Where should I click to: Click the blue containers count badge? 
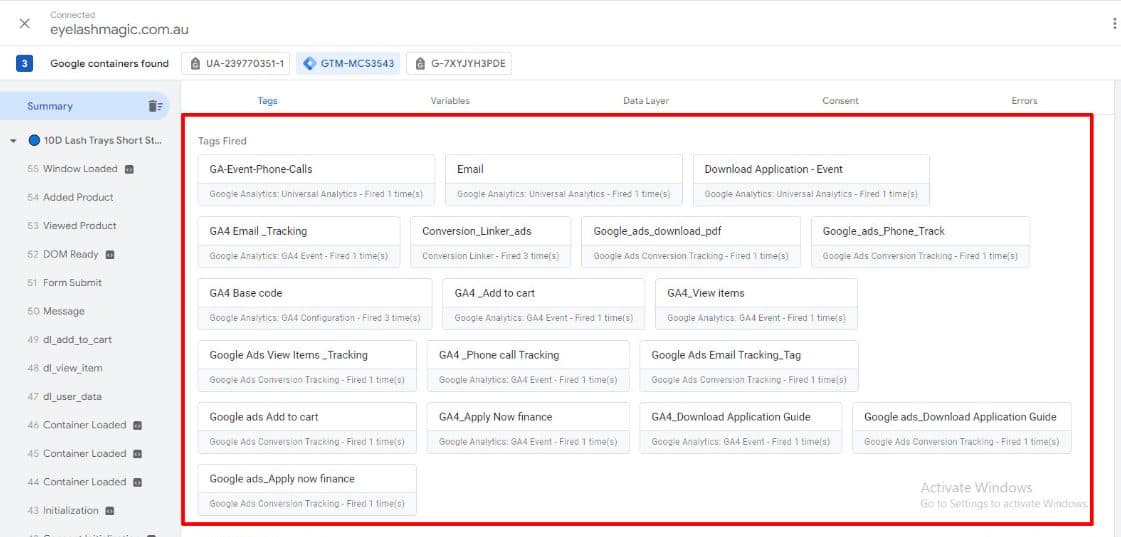click(24, 64)
